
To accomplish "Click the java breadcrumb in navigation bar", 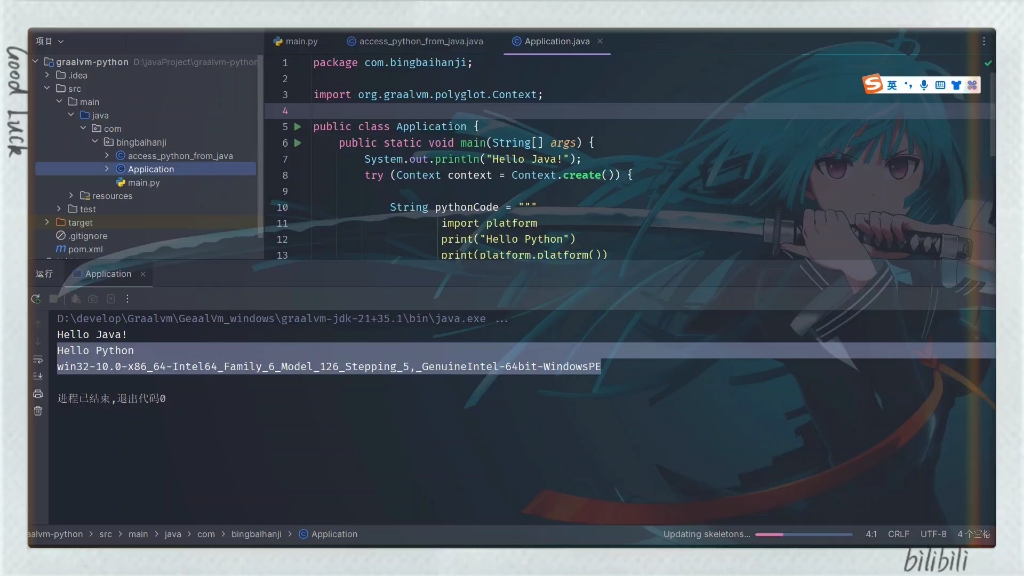I will pyautogui.click(x=173, y=534).
